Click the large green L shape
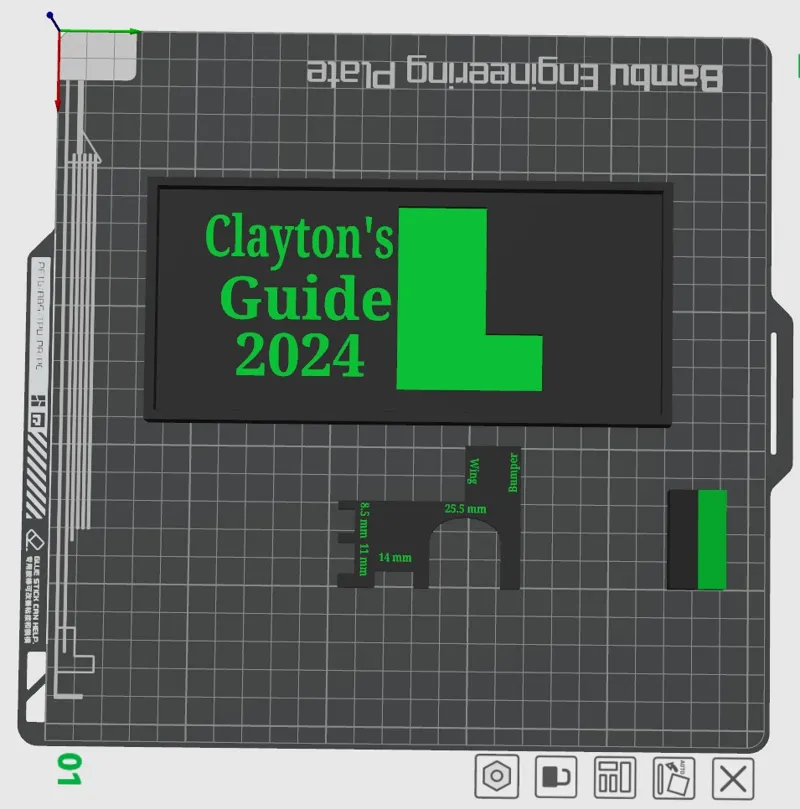 (x=468, y=299)
